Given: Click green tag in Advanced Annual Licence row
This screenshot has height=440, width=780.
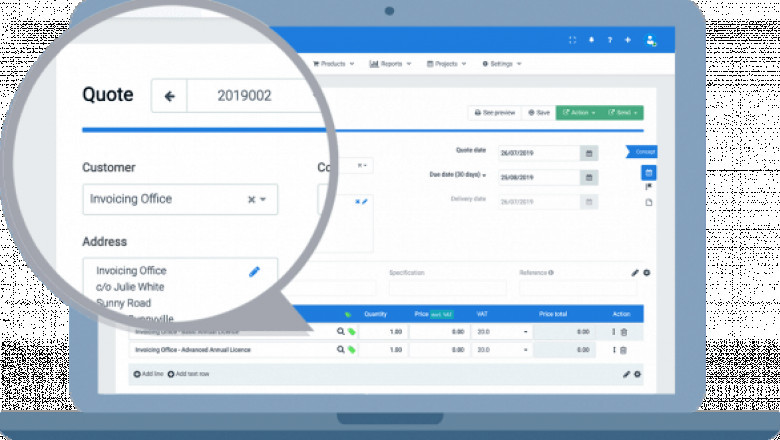Looking at the screenshot, I should pos(352,350).
